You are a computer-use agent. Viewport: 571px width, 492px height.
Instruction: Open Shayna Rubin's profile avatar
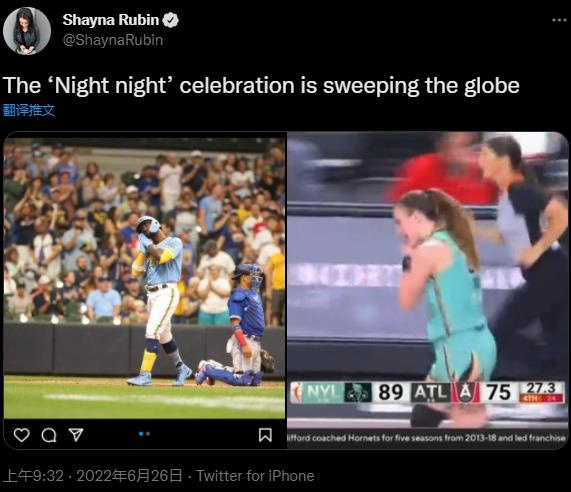27,31
